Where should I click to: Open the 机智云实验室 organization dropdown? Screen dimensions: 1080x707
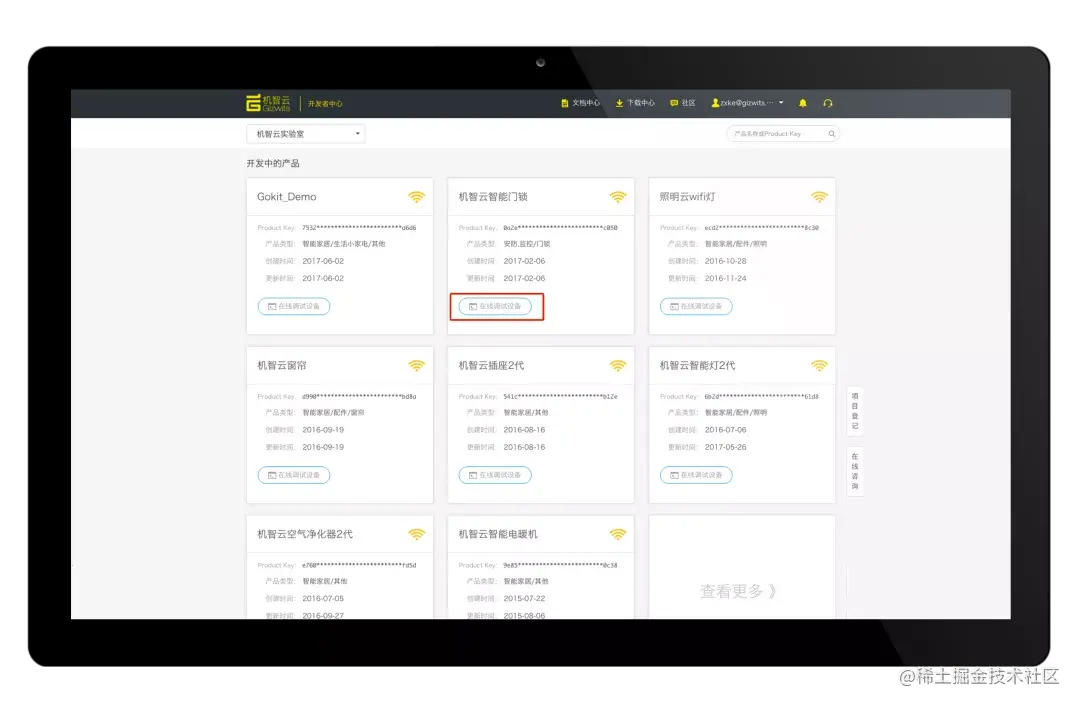point(305,134)
